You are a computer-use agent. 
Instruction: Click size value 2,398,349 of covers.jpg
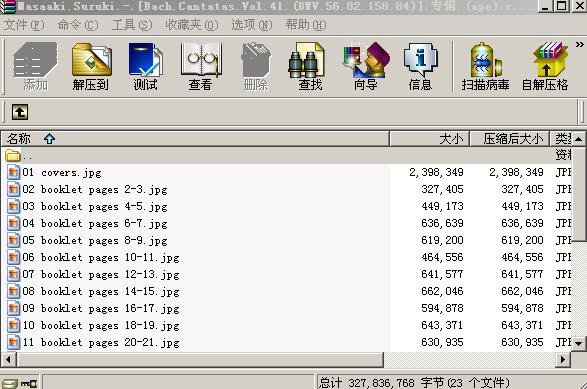[437, 172]
